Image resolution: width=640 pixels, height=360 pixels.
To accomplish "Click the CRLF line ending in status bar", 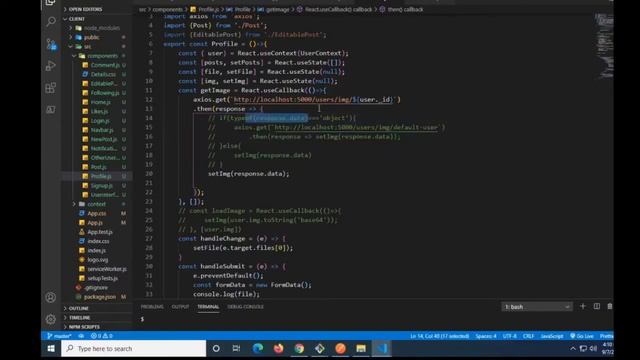I will pos(528,336).
